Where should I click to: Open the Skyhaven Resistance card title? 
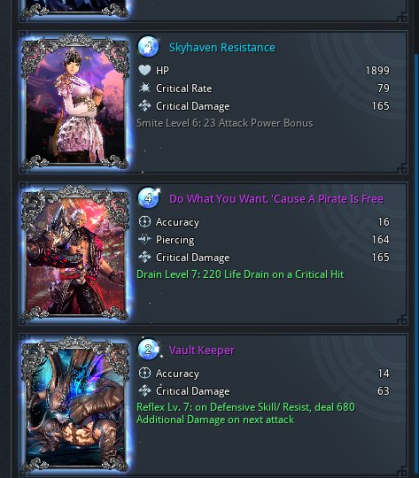pyautogui.click(x=222, y=47)
